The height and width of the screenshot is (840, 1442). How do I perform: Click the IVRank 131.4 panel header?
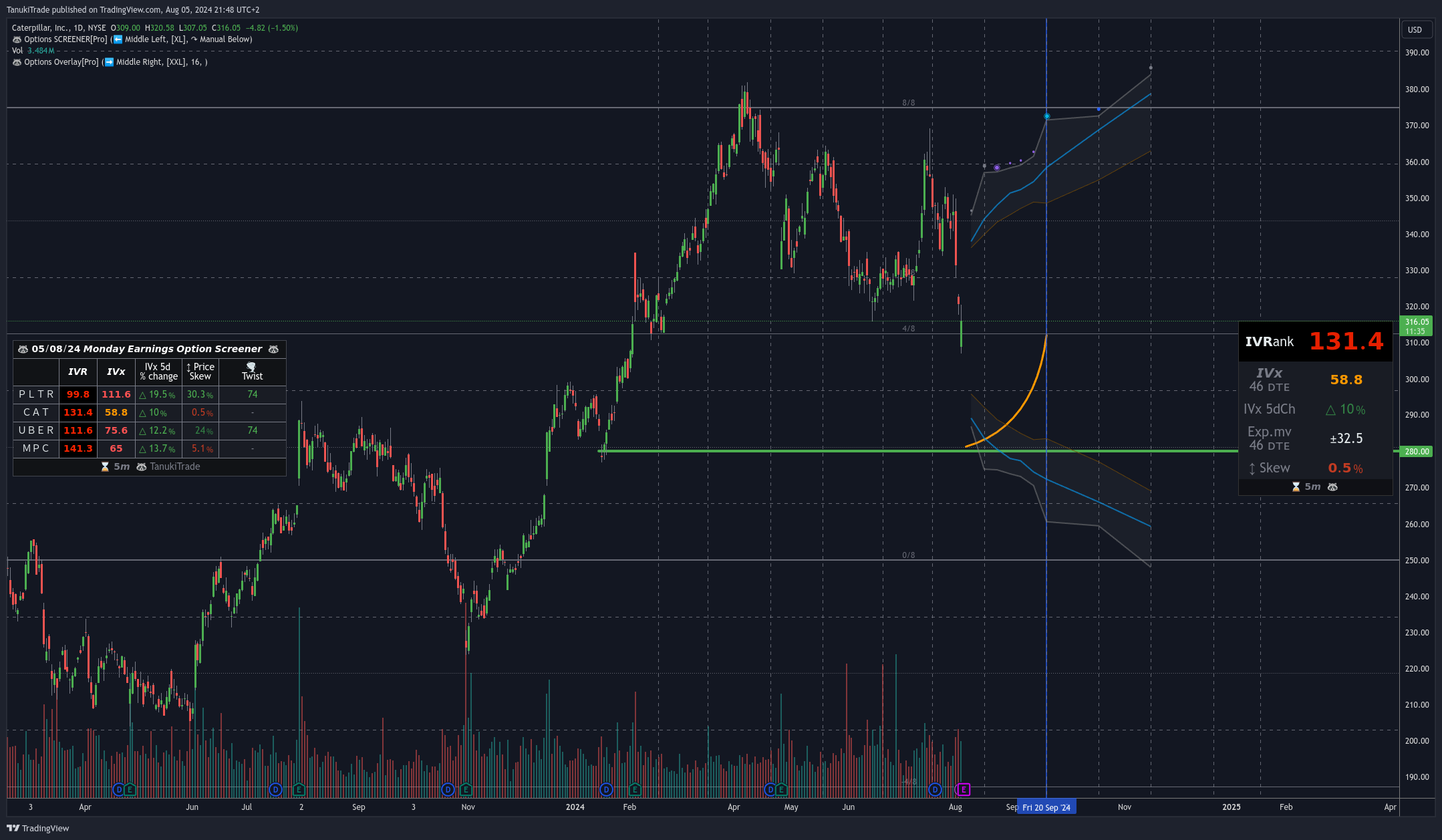(1315, 341)
